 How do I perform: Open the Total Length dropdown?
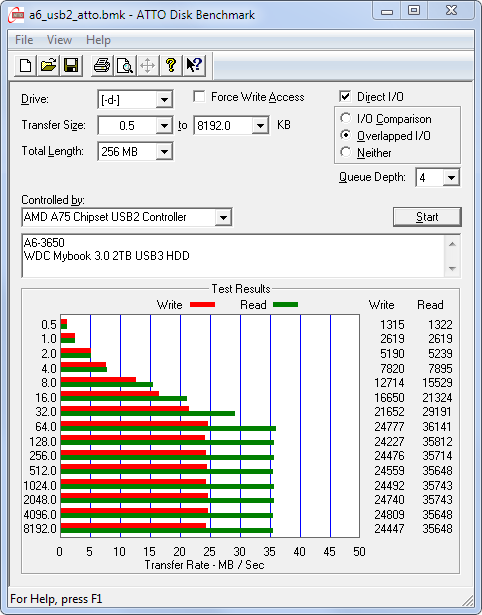point(164,151)
